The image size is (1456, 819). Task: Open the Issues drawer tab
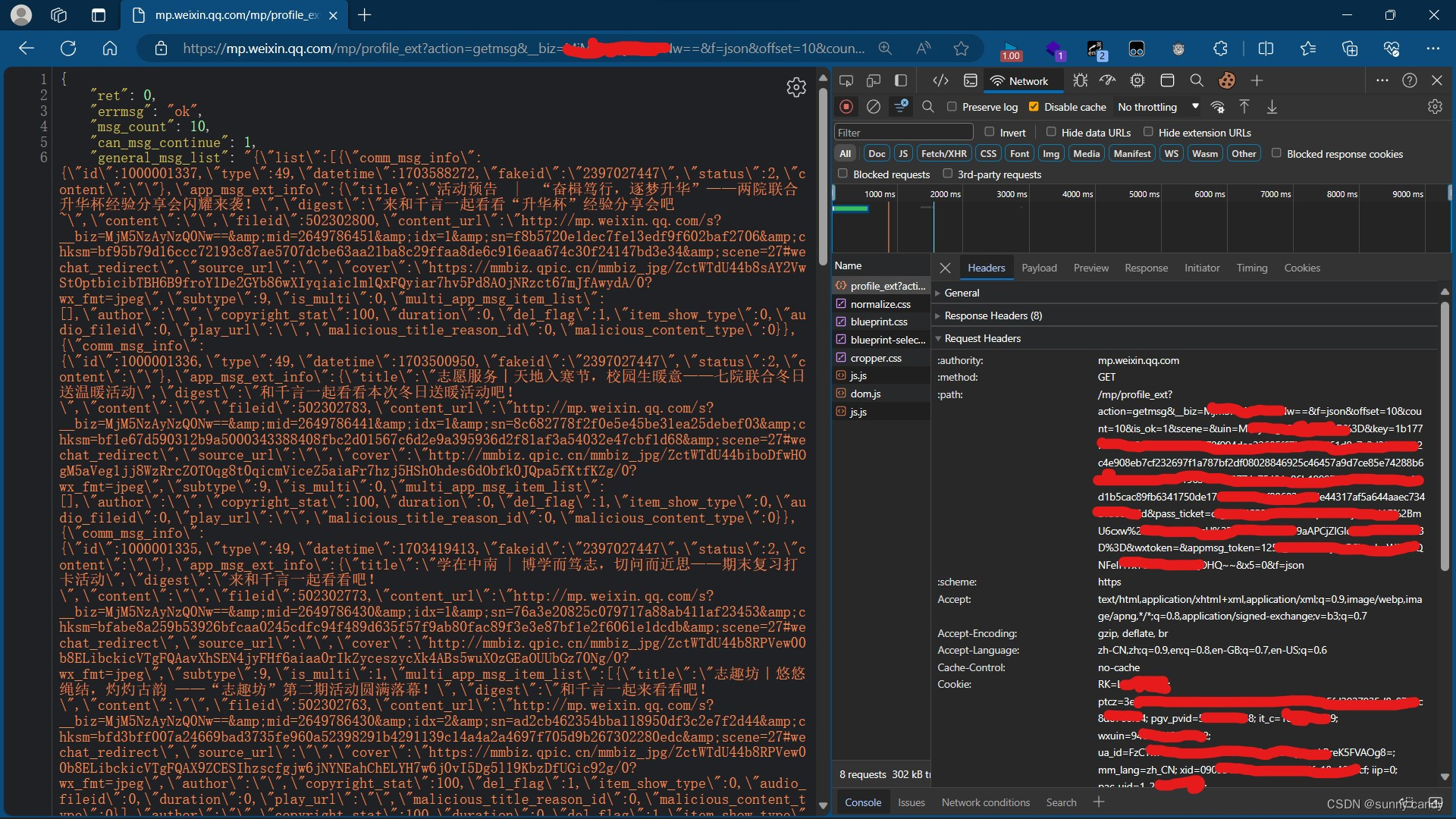point(911,802)
